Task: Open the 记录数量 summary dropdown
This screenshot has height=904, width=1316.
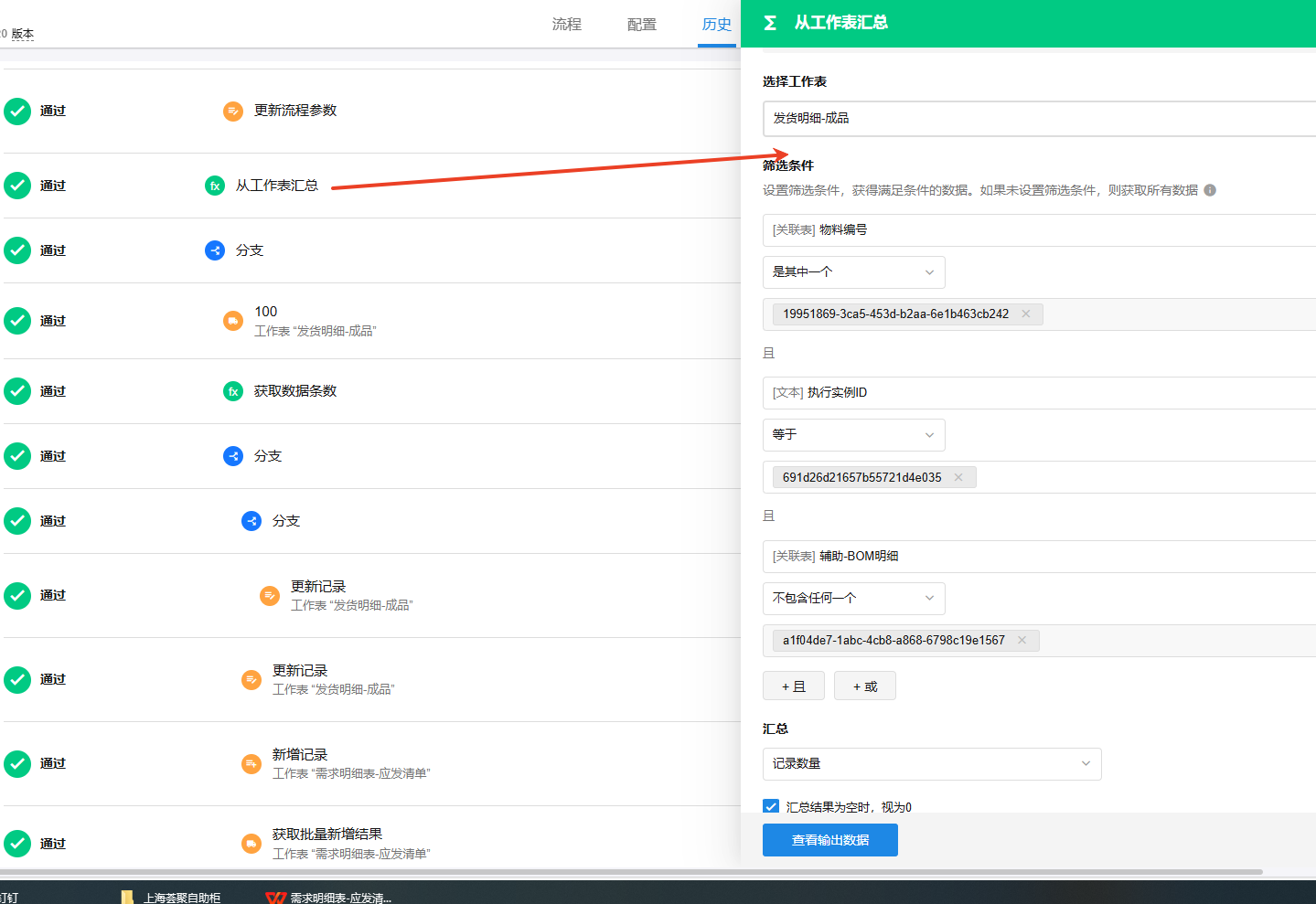Action: pyautogui.click(x=931, y=764)
